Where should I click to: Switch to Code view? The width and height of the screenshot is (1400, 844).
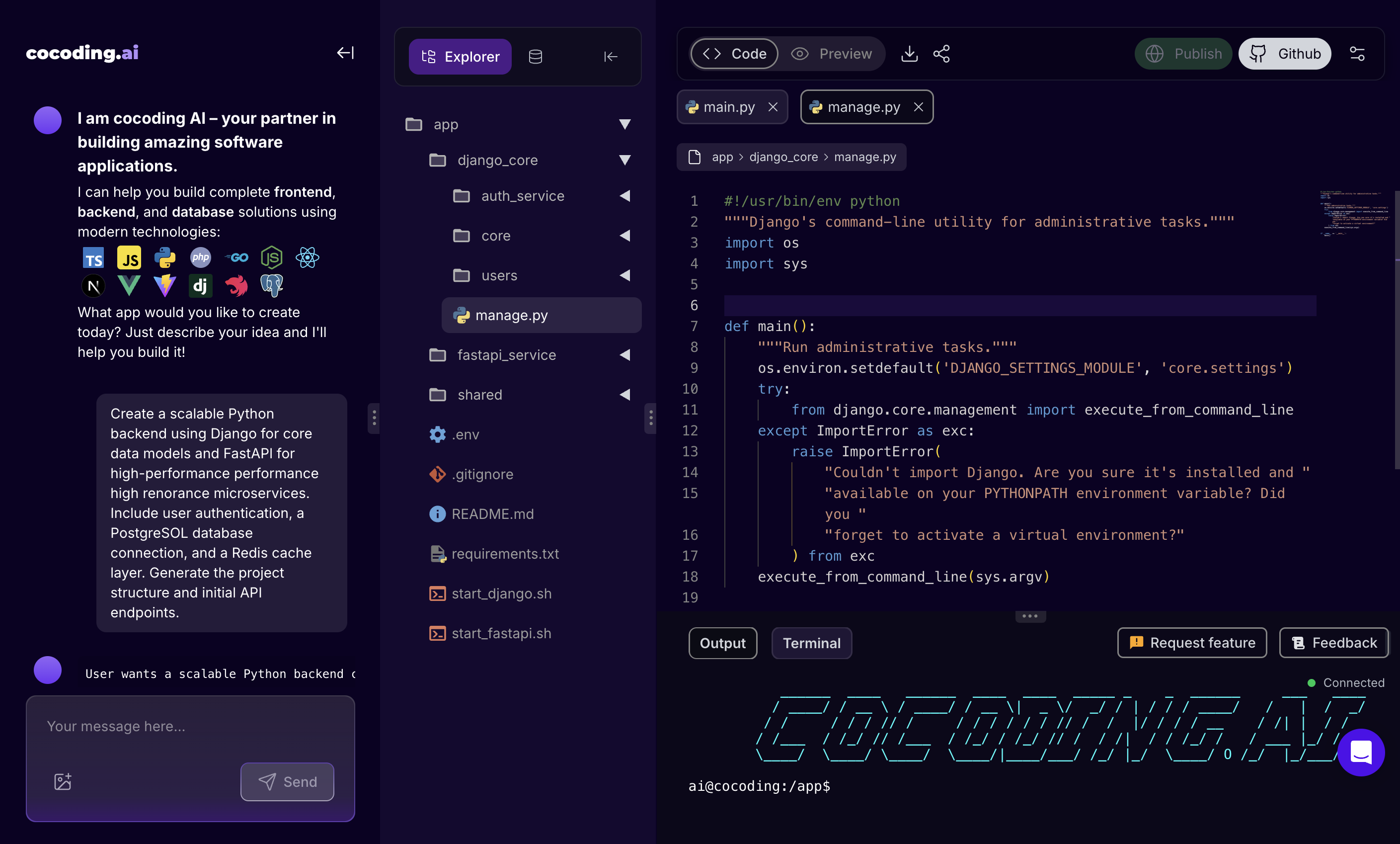[x=734, y=54]
